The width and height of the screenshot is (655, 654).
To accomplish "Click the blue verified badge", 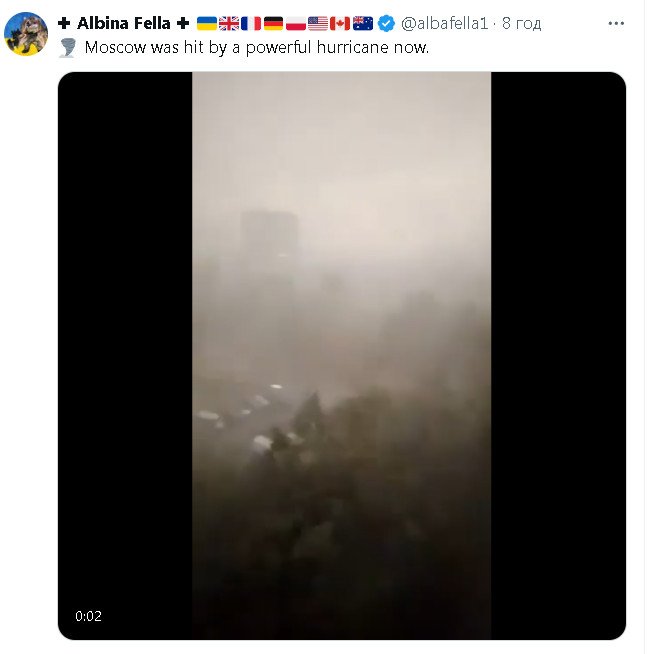I will [386, 23].
